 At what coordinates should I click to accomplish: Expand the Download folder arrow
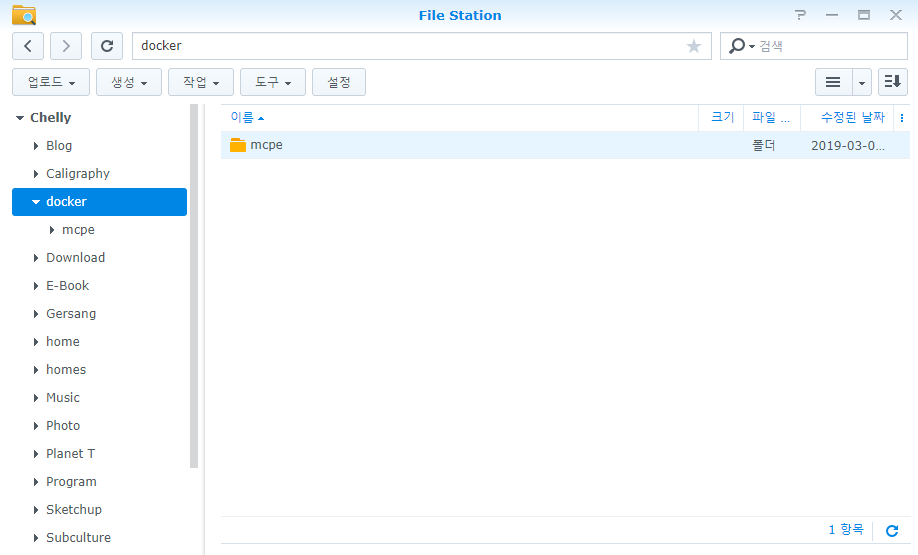(x=36, y=258)
